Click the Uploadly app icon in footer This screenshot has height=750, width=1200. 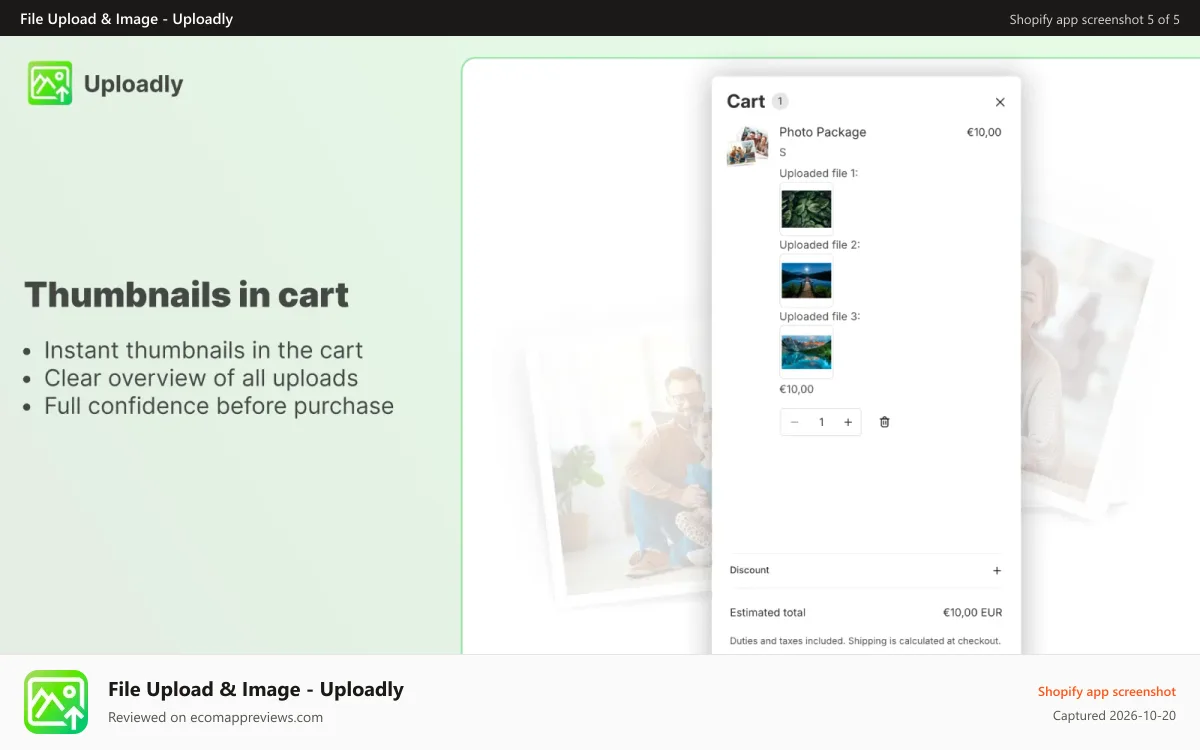(x=56, y=702)
